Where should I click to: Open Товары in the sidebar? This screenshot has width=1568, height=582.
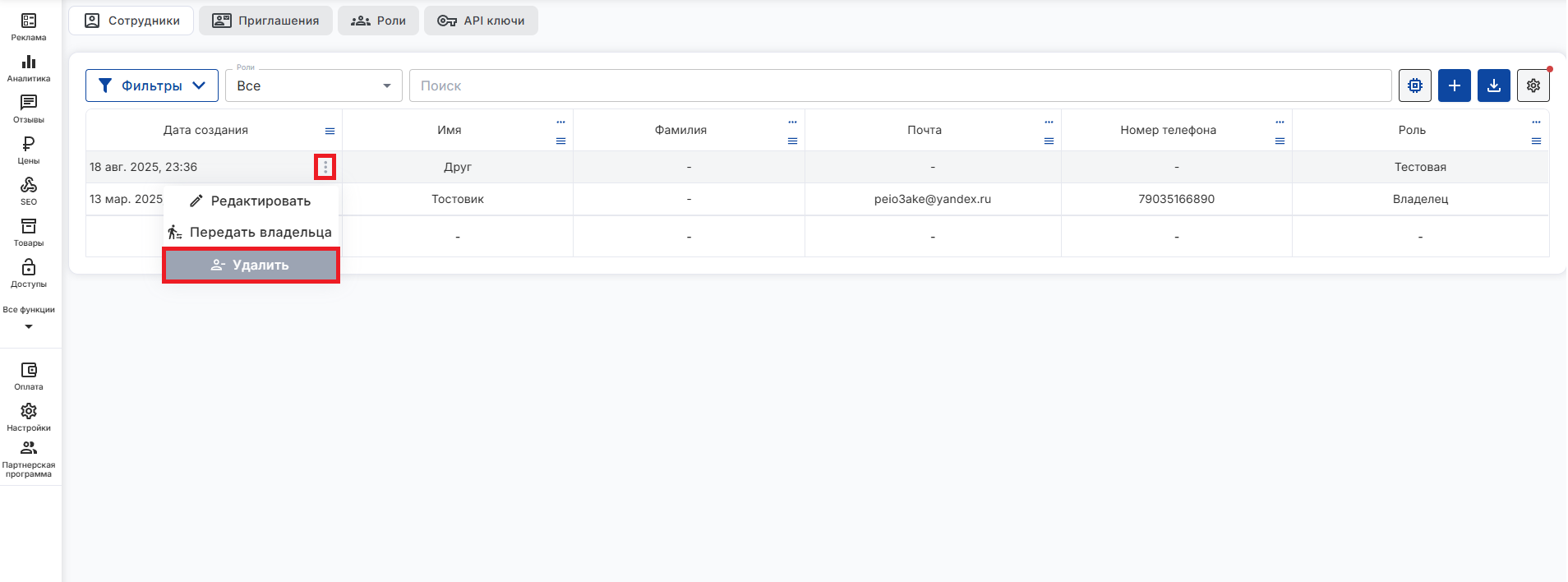29,232
